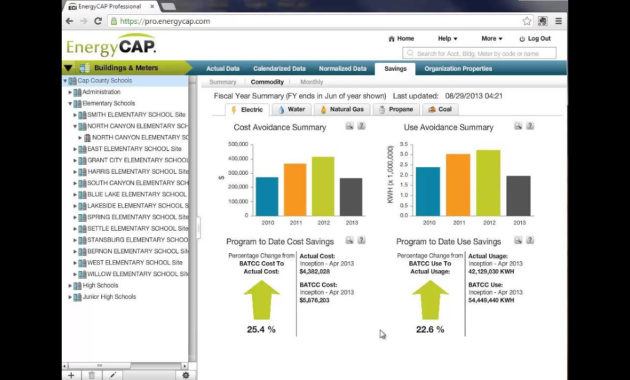Click the browser extension icon beside the star
This screenshot has width=630, height=380.
click(542, 21)
